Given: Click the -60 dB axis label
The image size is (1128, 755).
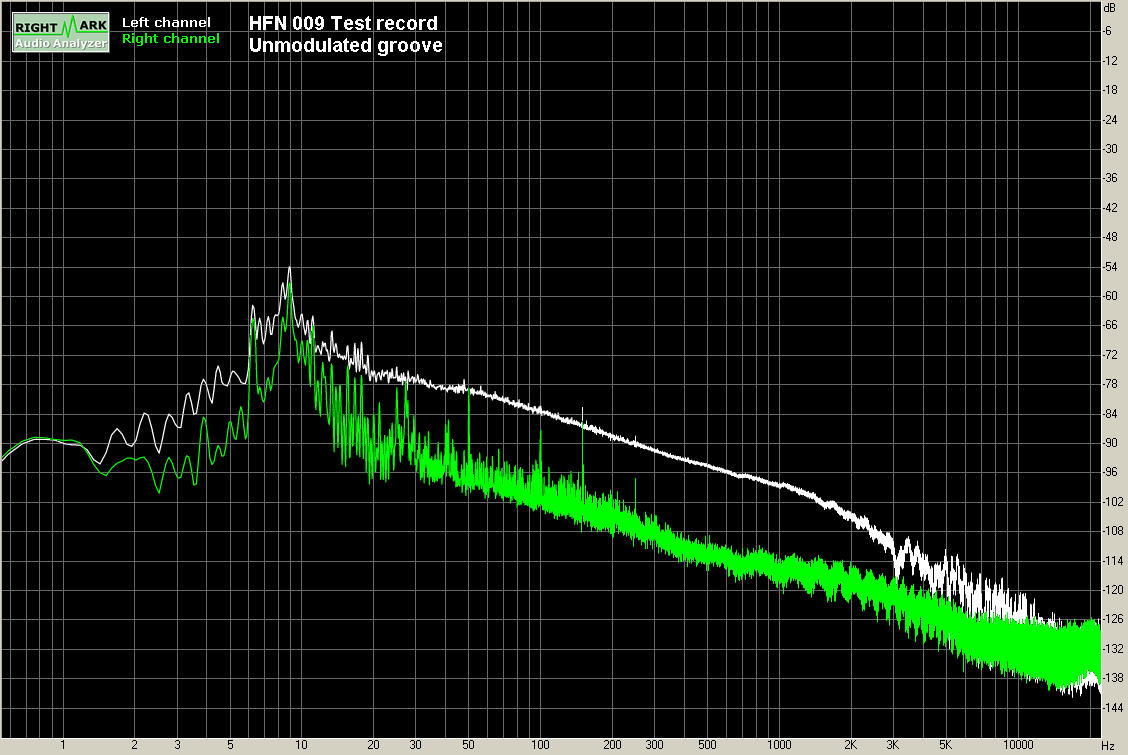Looking at the screenshot, I should (1110, 296).
